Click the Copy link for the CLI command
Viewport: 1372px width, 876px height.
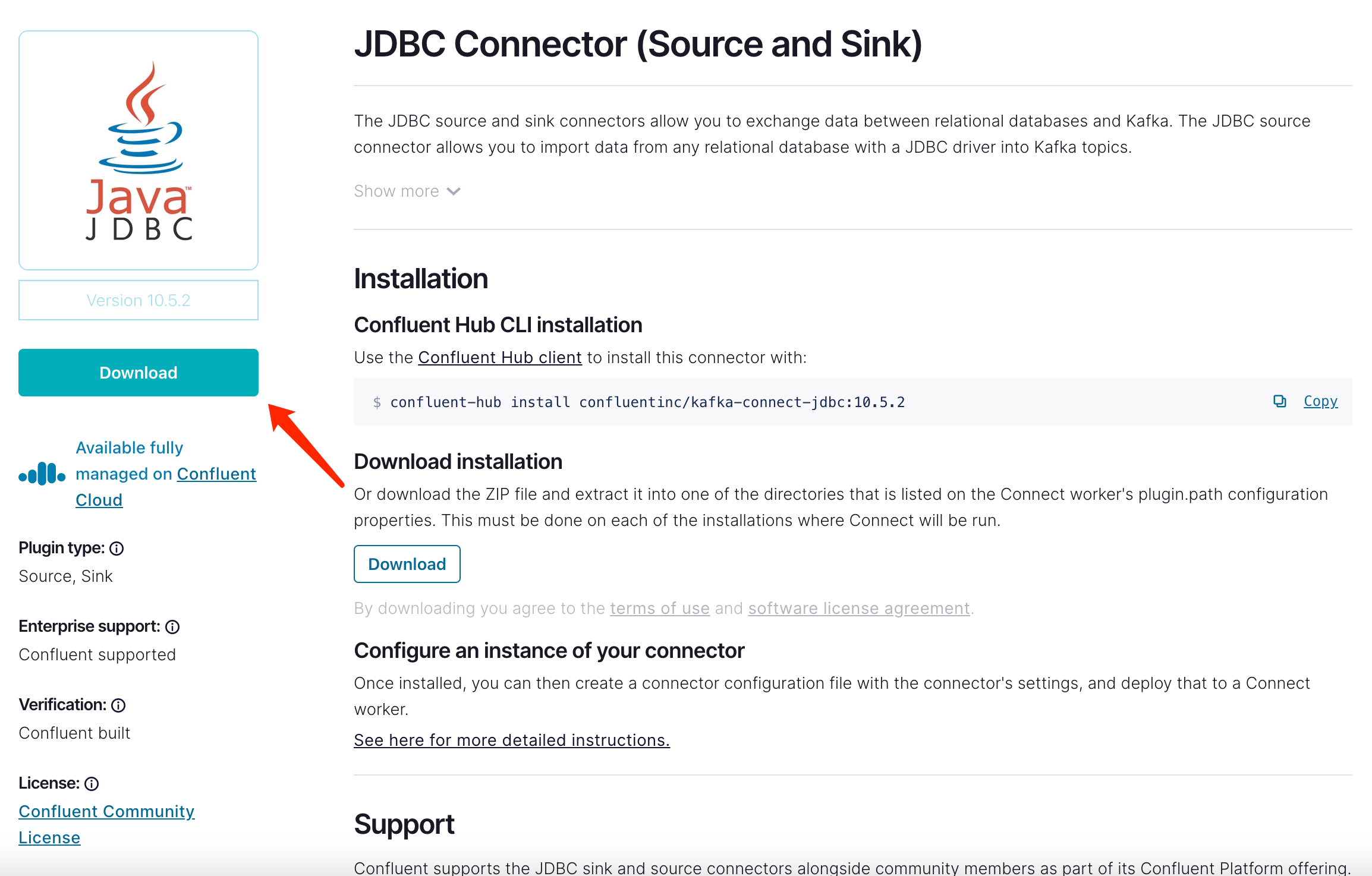tap(1320, 401)
